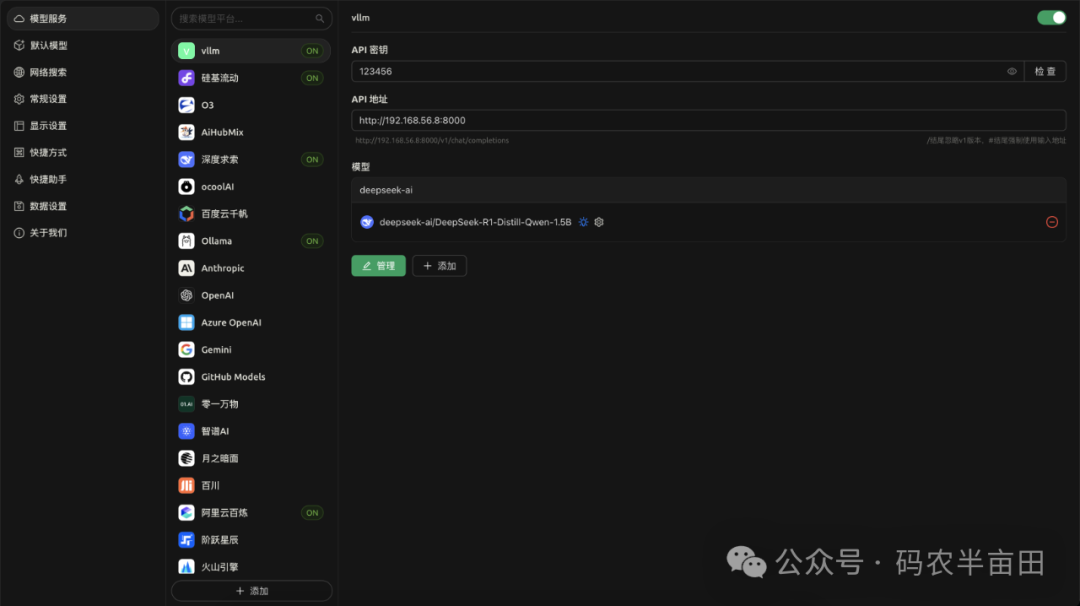1080x606 pixels.
Task: Select the vllm provider icon
Action: pos(186,51)
